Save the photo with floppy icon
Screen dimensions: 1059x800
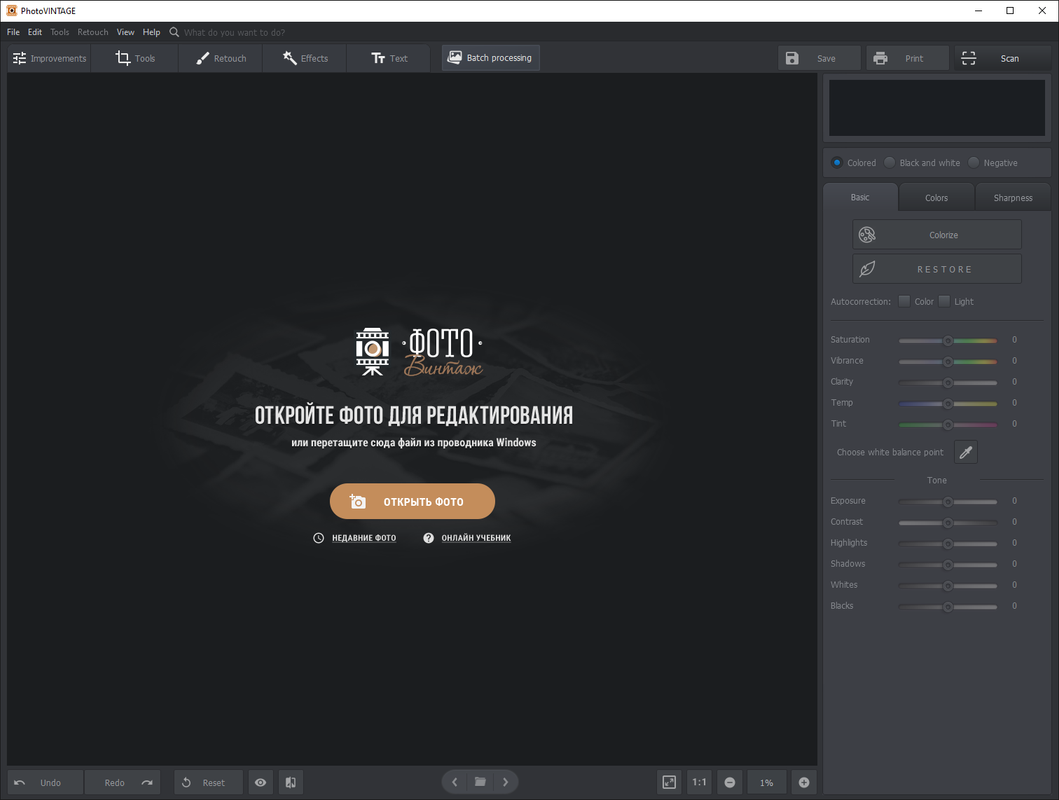819,59
